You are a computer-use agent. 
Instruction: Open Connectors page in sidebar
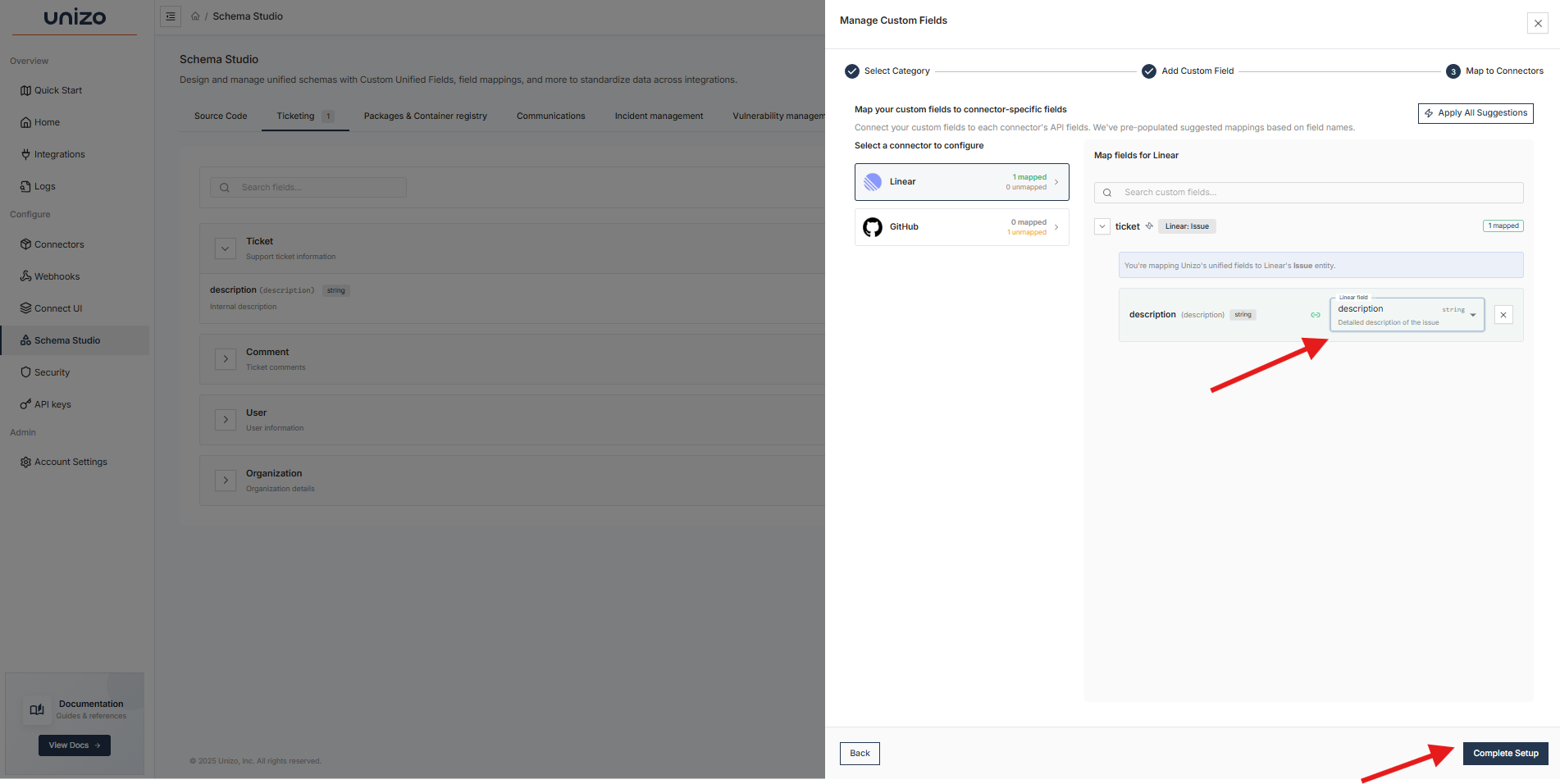tap(59, 244)
